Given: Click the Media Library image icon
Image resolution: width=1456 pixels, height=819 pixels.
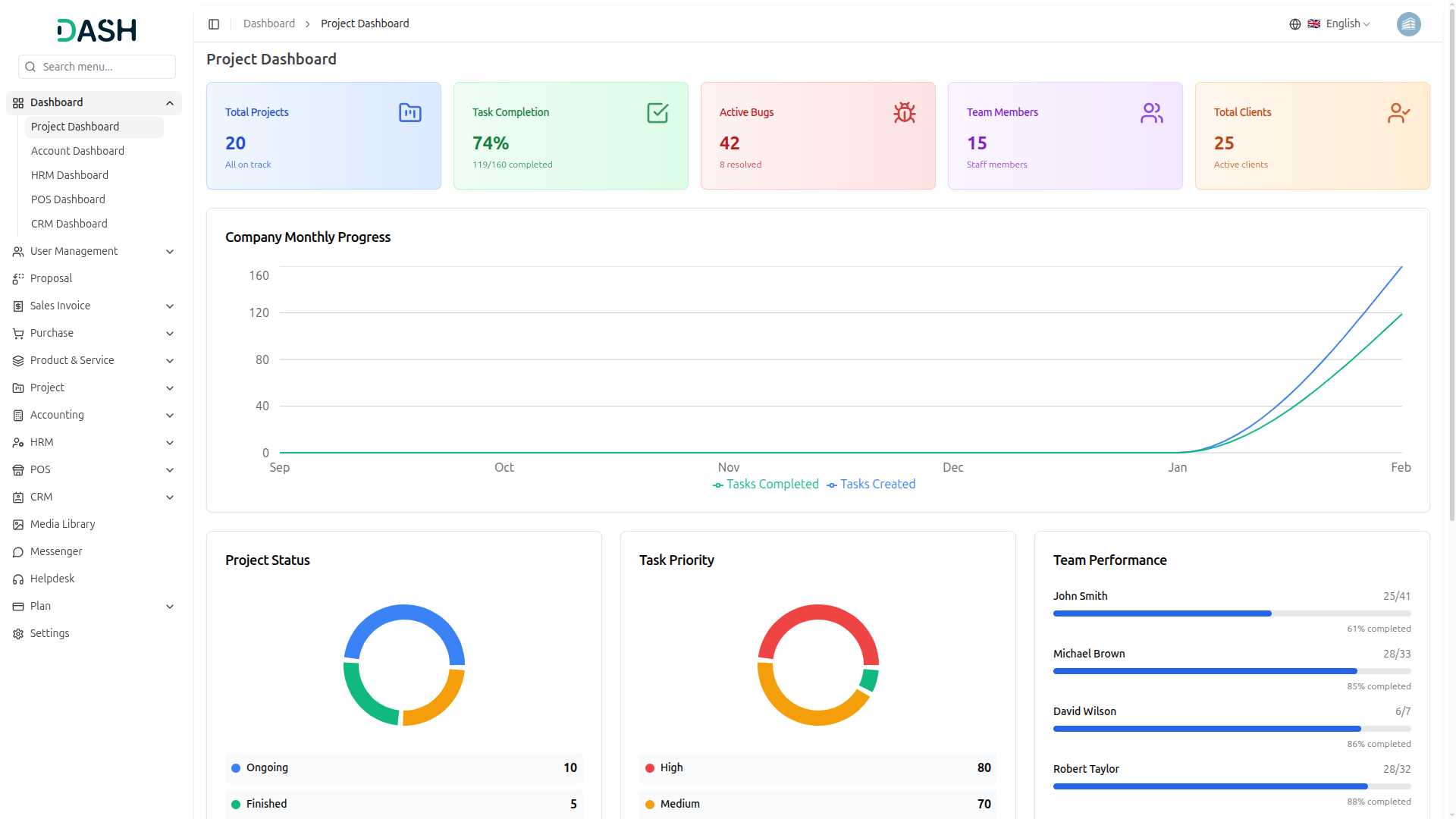Looking at the screenshot, I should coord(18,525).
